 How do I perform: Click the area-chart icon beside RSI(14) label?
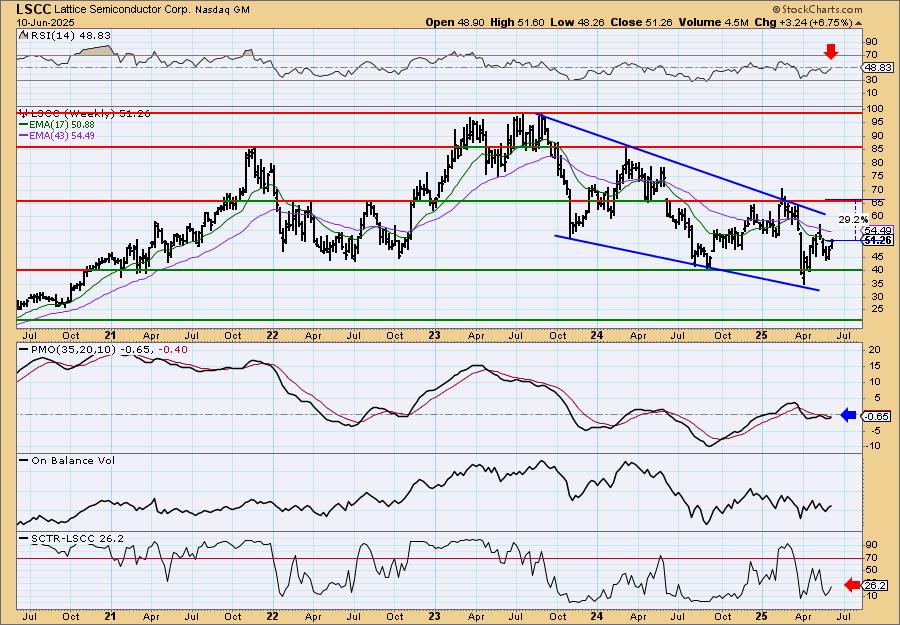coord(23,35)
